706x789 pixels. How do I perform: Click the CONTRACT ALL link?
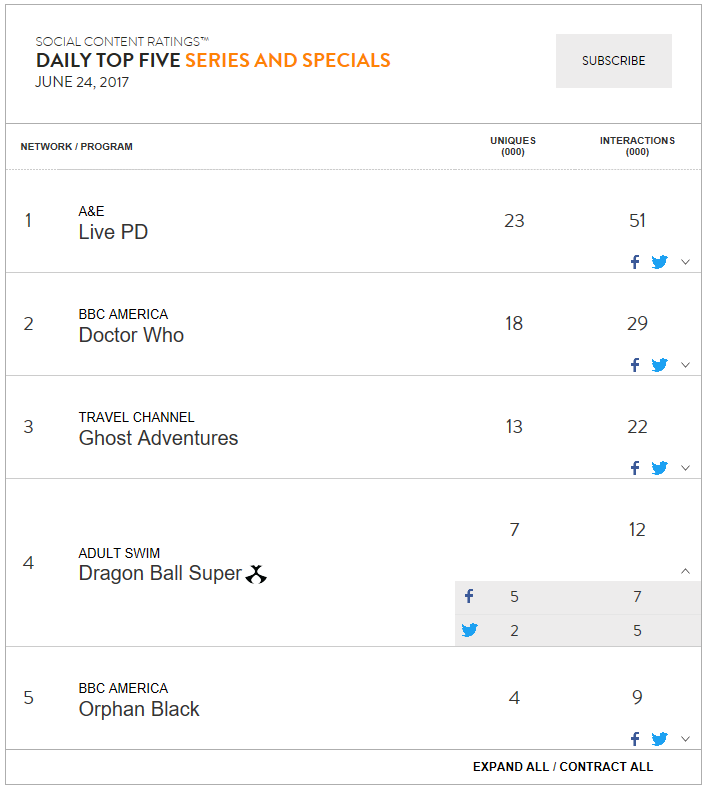606,766
